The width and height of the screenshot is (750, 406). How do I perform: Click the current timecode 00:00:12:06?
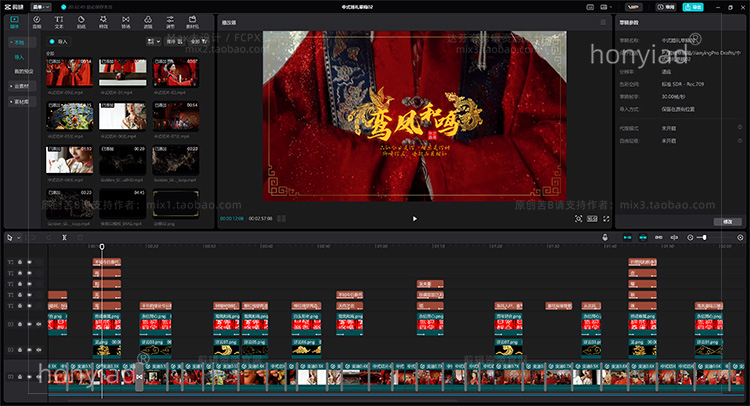point(232,219)
